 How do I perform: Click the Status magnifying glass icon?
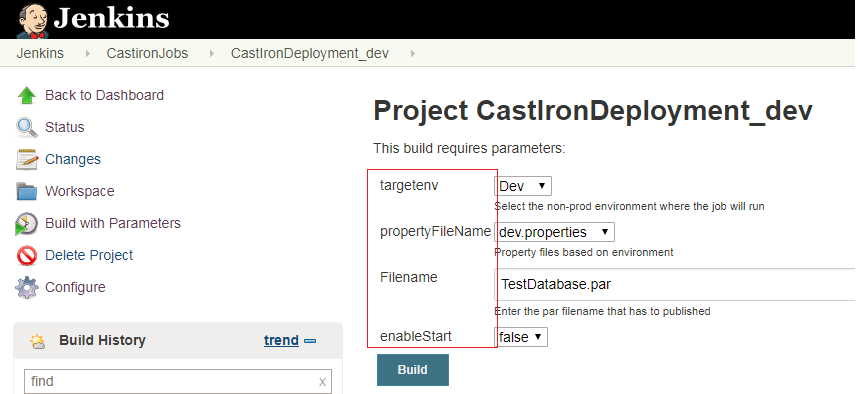point(27,128)
